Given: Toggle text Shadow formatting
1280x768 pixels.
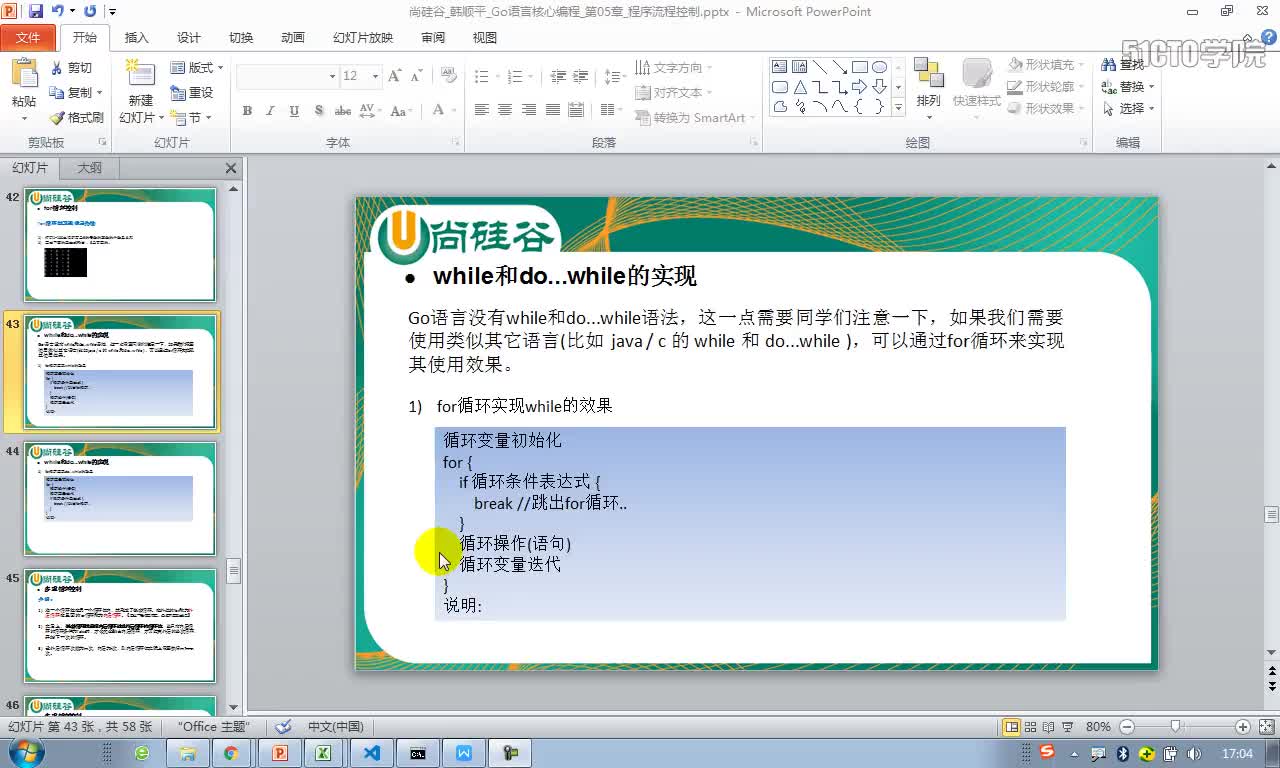Looking at the screenshot, I should click(319, 111).
